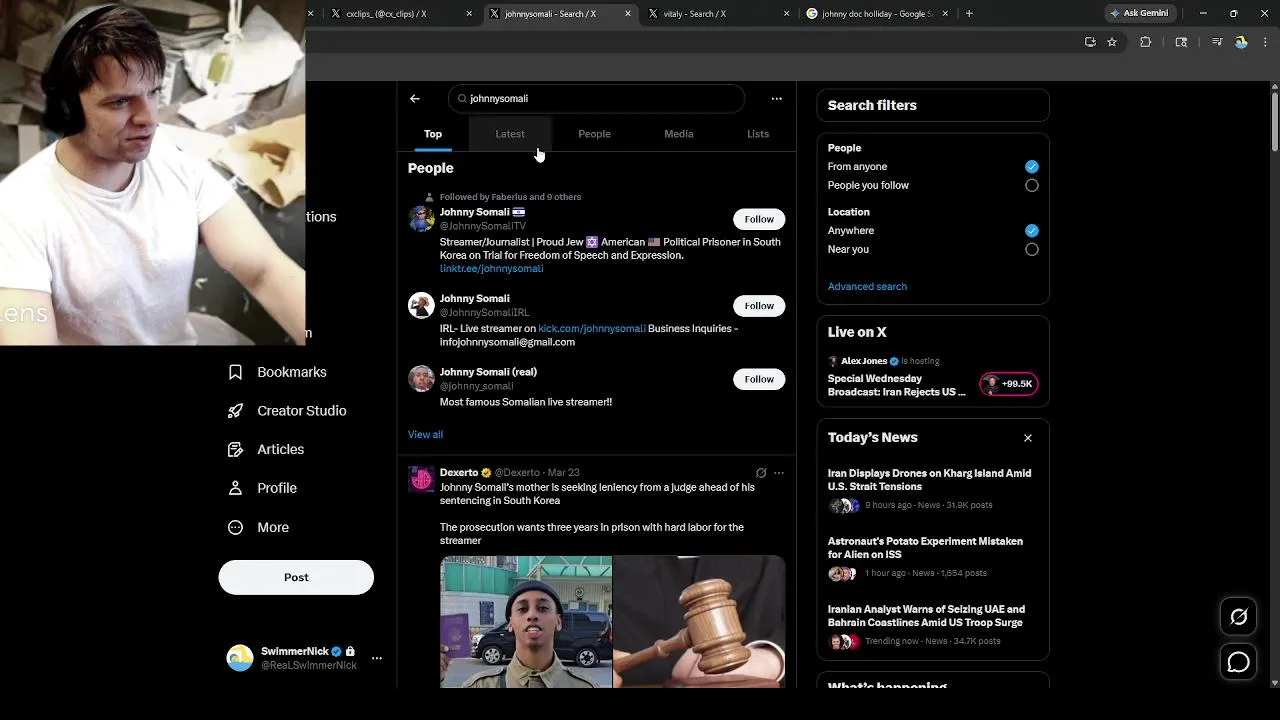This screenshot has width=1280, height=720.
Task: Click View all people link
Action: point(425,435)
